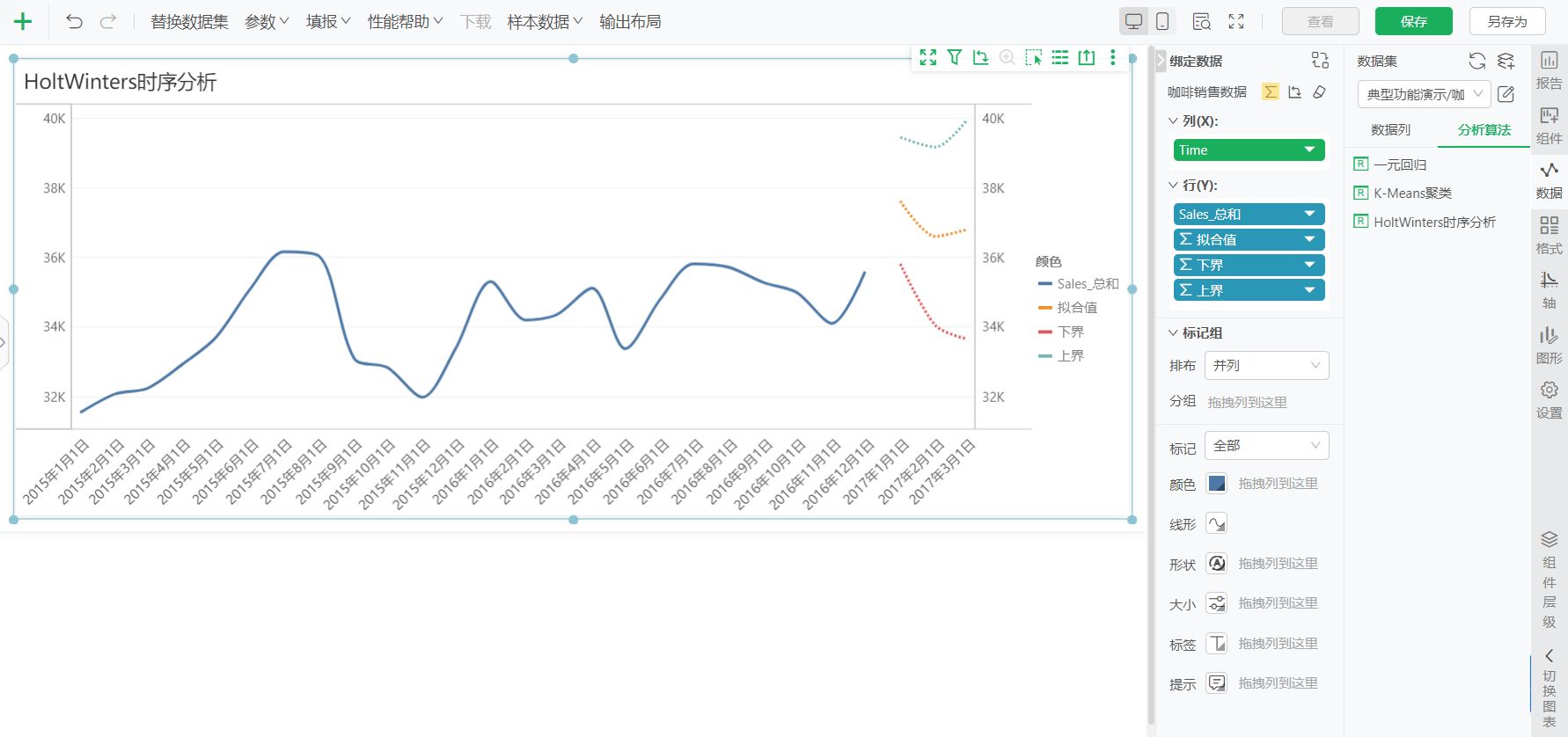Activate the box selection tool on chart
Viewport: 1568px width, 737px height.
point(1034,57)
